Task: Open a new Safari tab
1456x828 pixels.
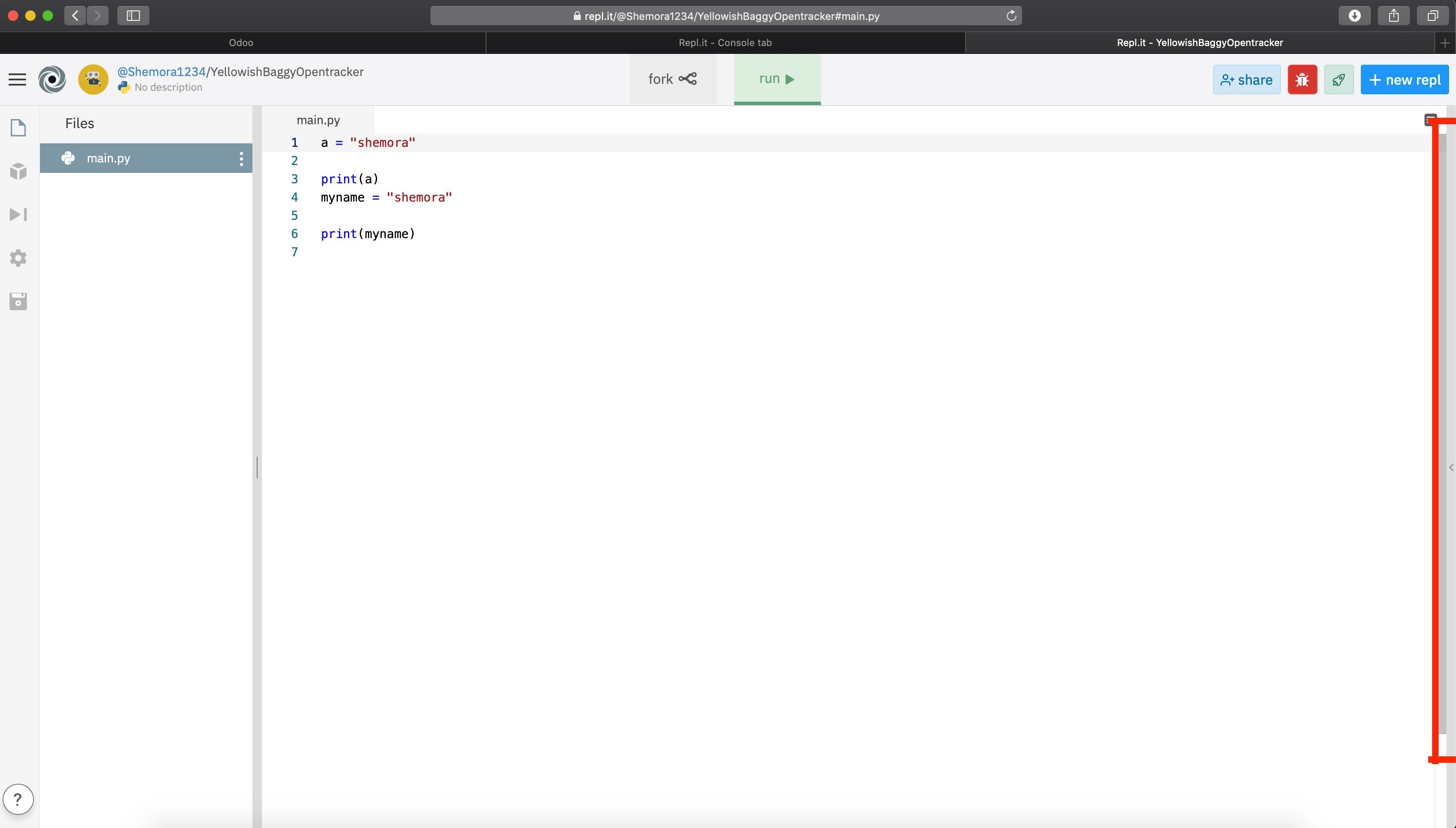Action: tap(1445, 43)
